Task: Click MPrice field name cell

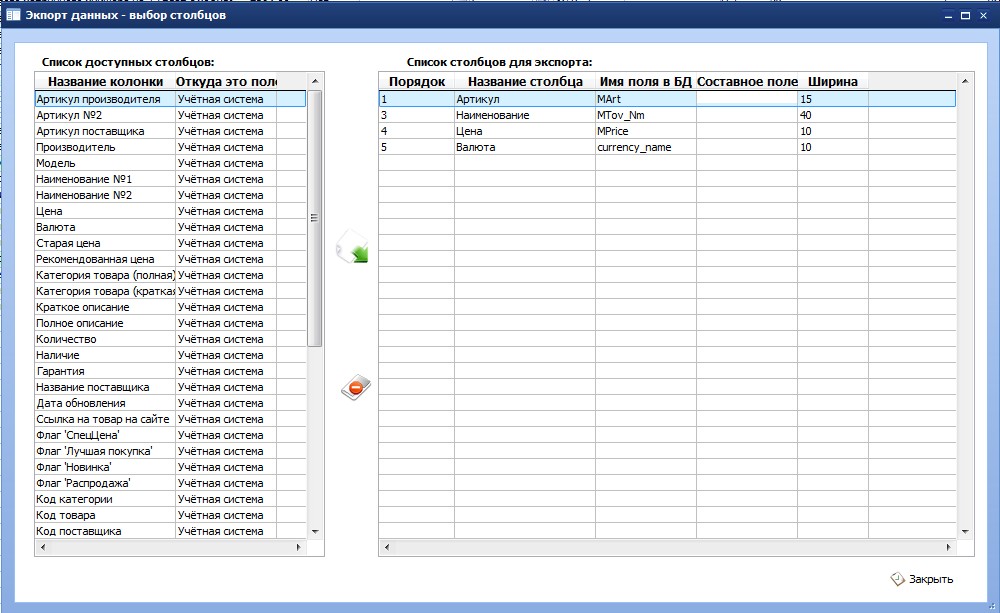Action: coord(645,131)
